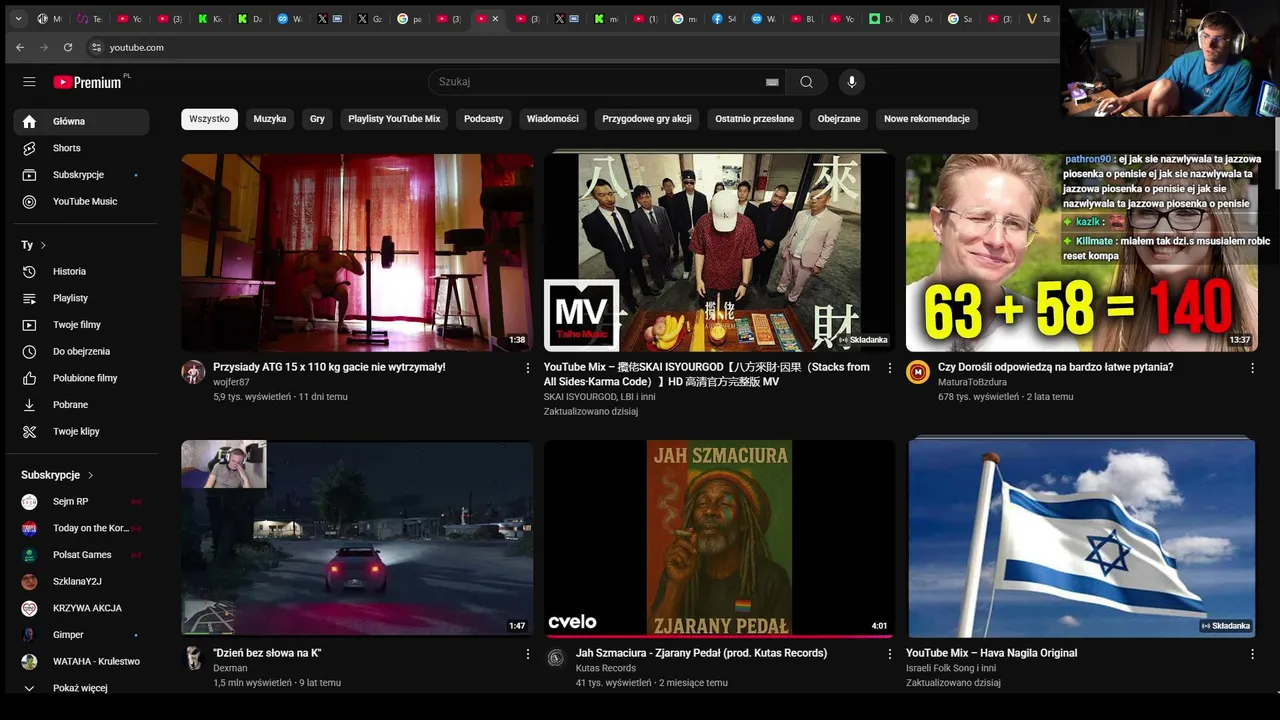Open options for Jah Szmaciura video

coord(890,654)
